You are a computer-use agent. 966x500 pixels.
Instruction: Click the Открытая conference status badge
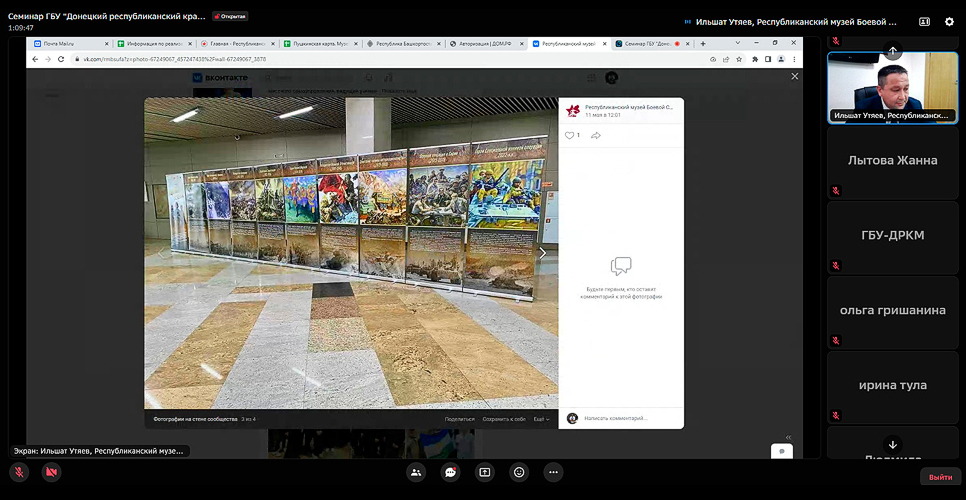click(230, 16)
